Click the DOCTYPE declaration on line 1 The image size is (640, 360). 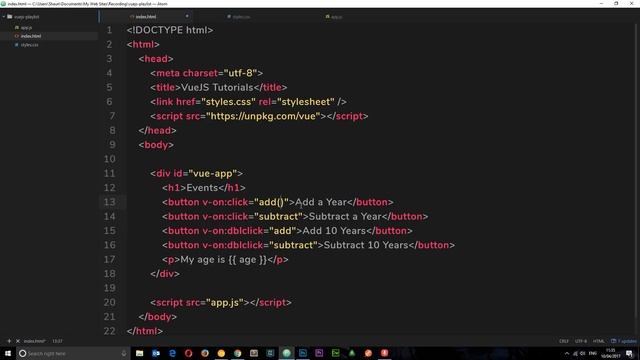pos(170,30)
